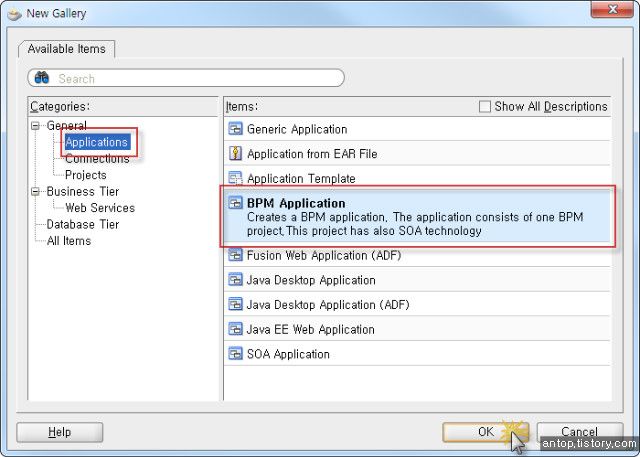The height and width of the screenshot is (457, 640).
Task: Click the binoculars search icon
Action: pyautogui.click(x=42, y=78)
